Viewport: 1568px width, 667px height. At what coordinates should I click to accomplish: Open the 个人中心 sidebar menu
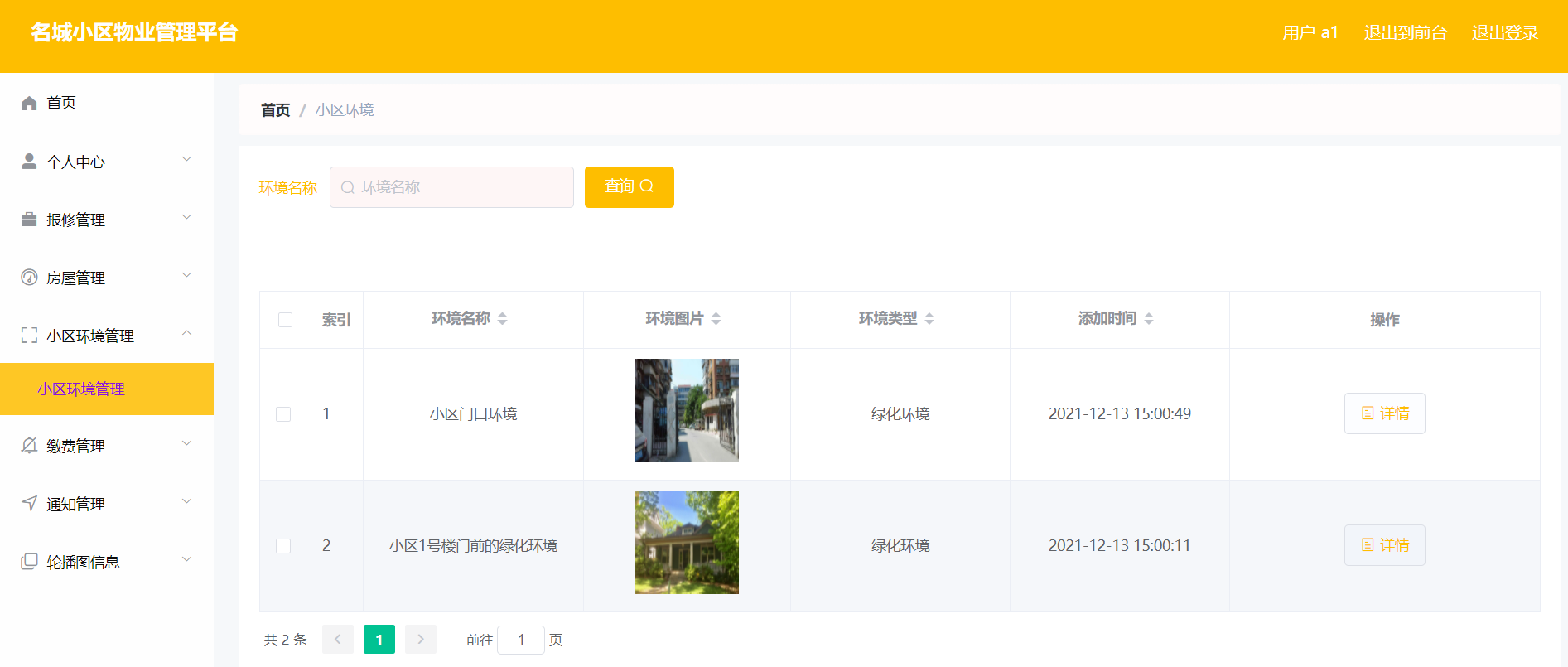(107, 162)
